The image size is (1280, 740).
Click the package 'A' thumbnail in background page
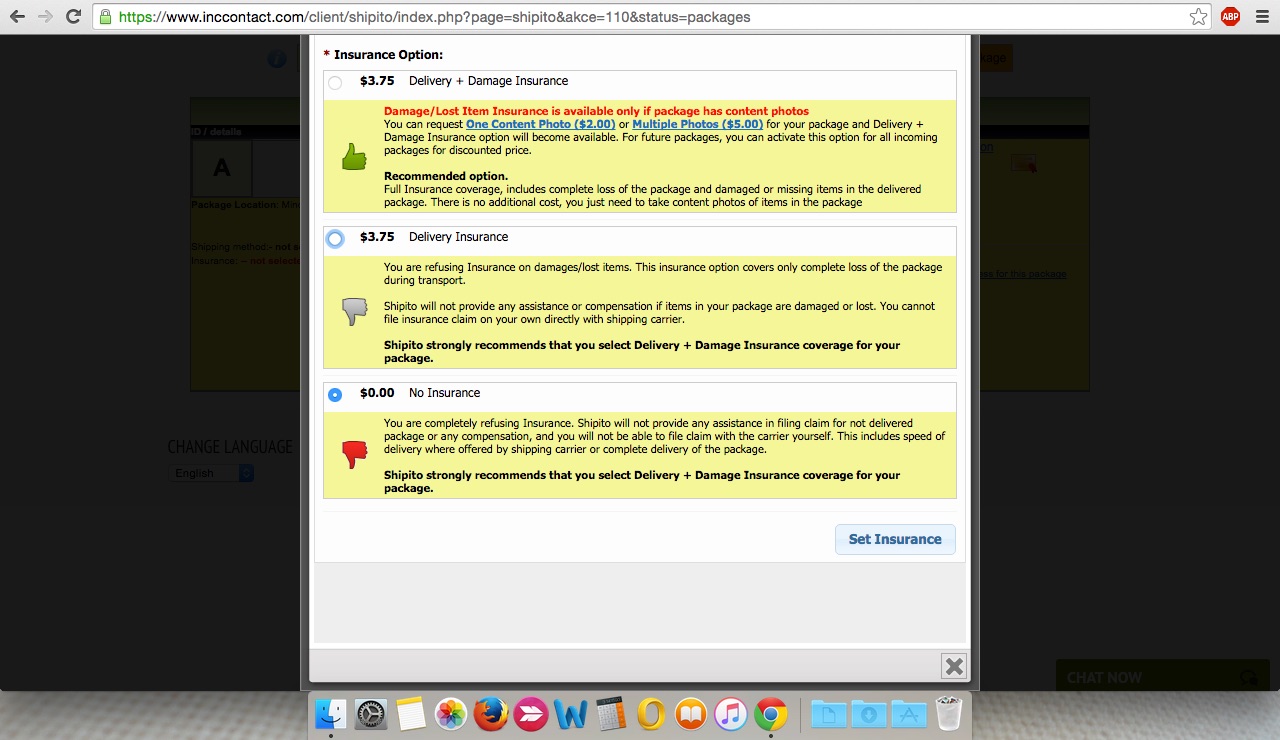(221, 168)
